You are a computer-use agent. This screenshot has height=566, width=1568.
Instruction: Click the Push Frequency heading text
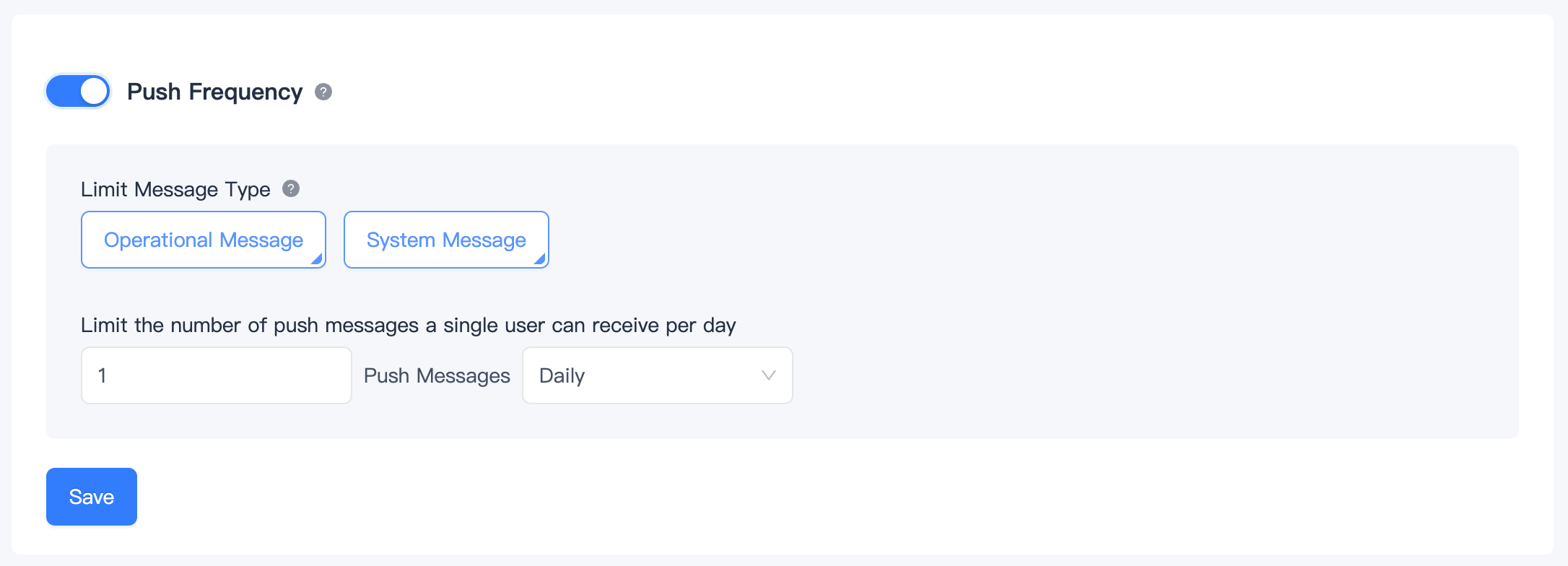215,92
